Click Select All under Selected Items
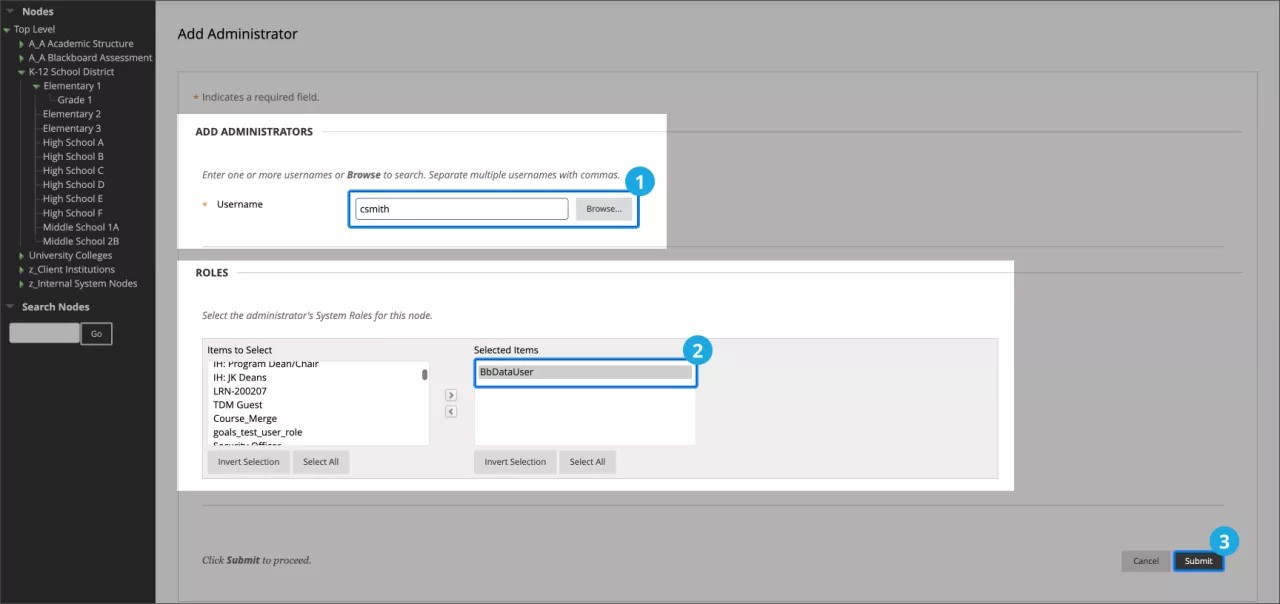The image size is (1280, 604). [x=587, y=461]
